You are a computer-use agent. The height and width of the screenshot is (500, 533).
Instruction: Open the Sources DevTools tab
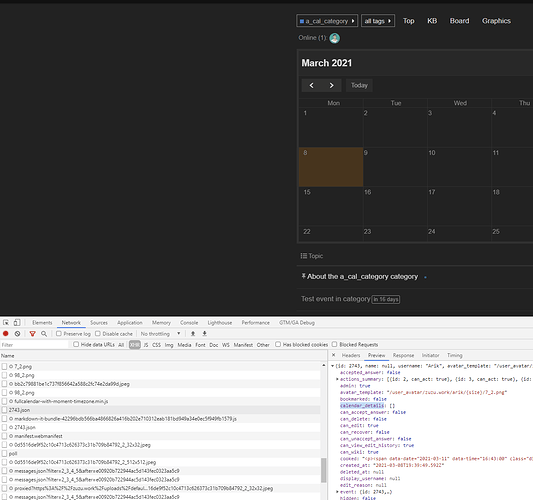pos(99,323)
